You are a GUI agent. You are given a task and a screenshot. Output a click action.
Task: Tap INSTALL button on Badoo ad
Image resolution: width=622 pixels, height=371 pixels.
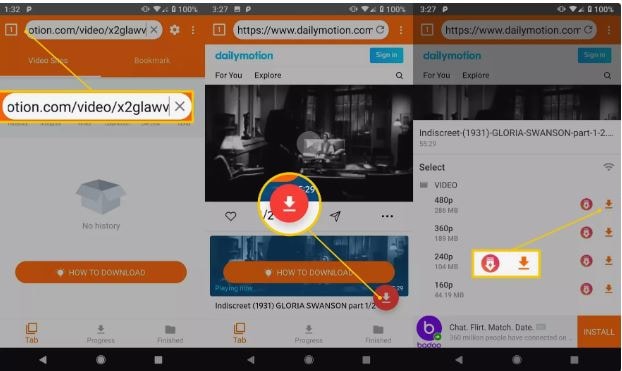(599, 332)
